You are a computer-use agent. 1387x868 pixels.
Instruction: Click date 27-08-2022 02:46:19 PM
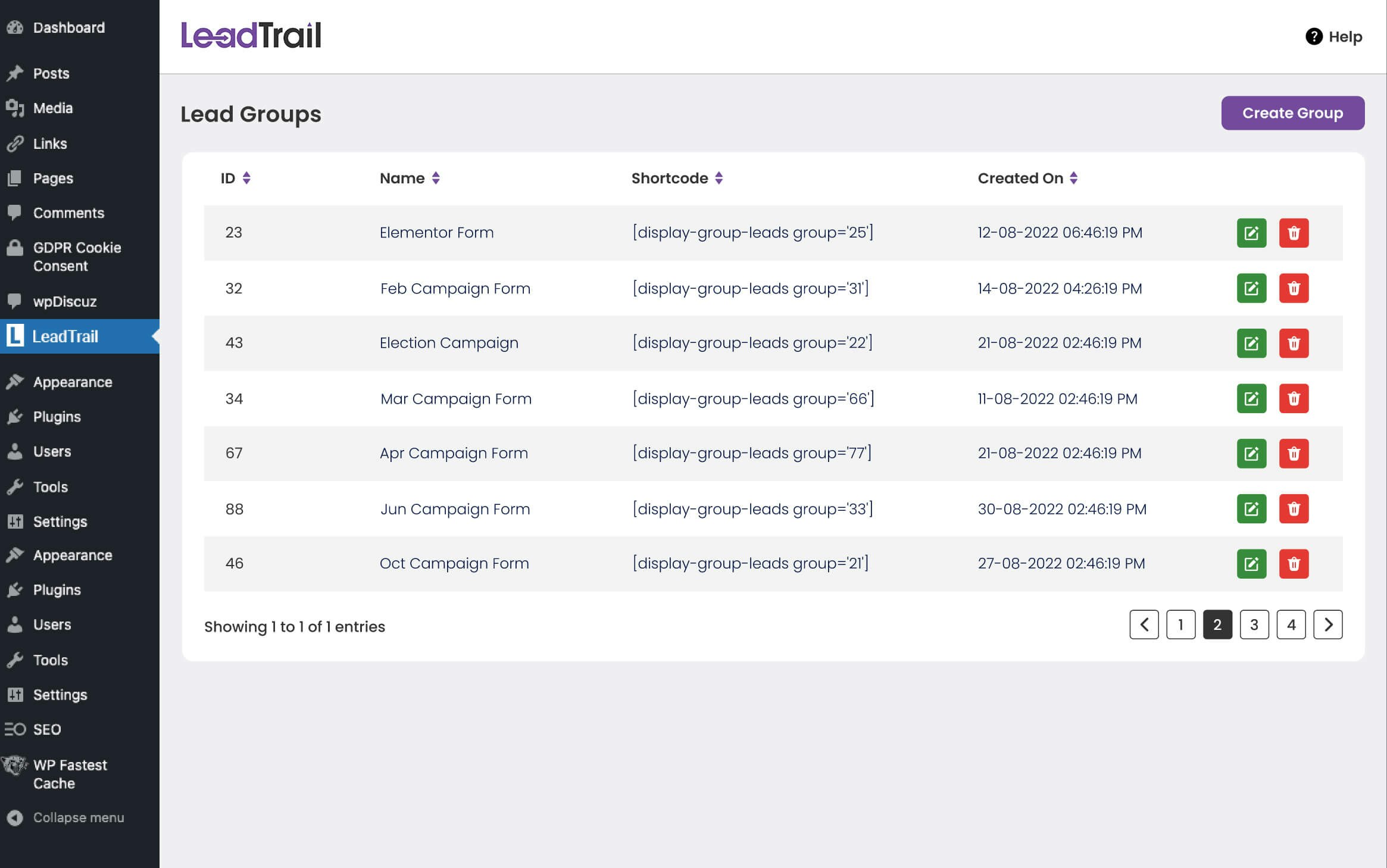click(x=1061, y=563)
